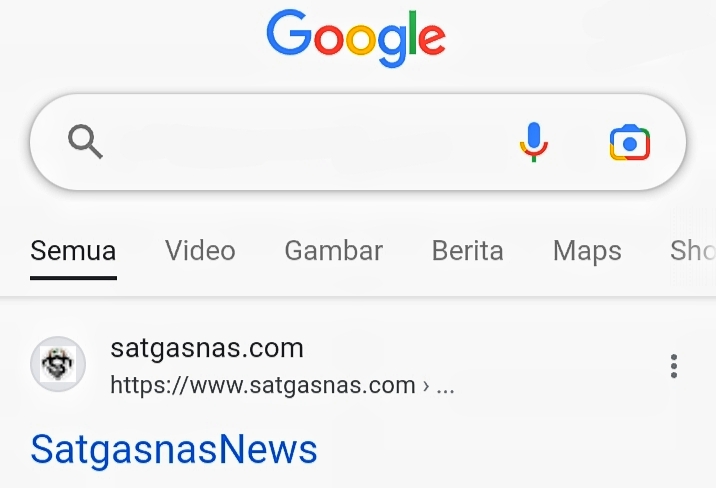The height and width of the screenshot is (488, 716).
Task: Click the magnifying glass search icon
Action: tap(85, 142)
